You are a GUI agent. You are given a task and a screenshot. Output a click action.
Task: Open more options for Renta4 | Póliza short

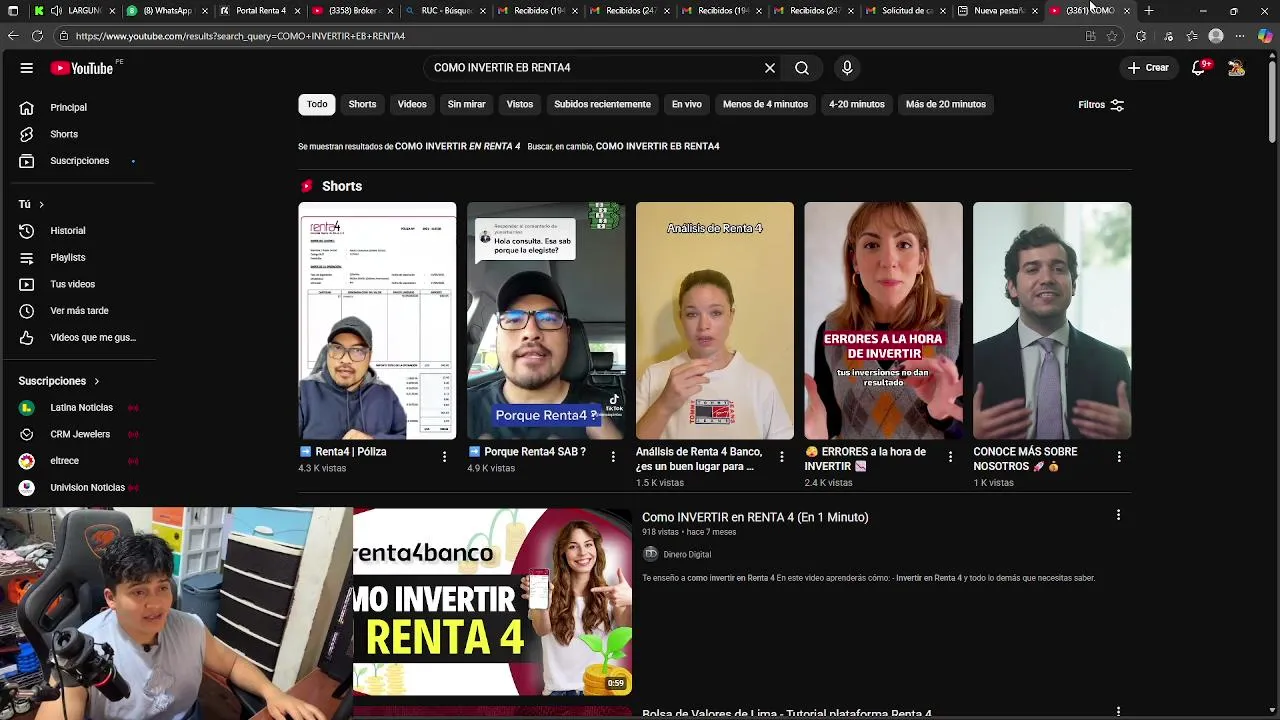click(x=444, y=457)
